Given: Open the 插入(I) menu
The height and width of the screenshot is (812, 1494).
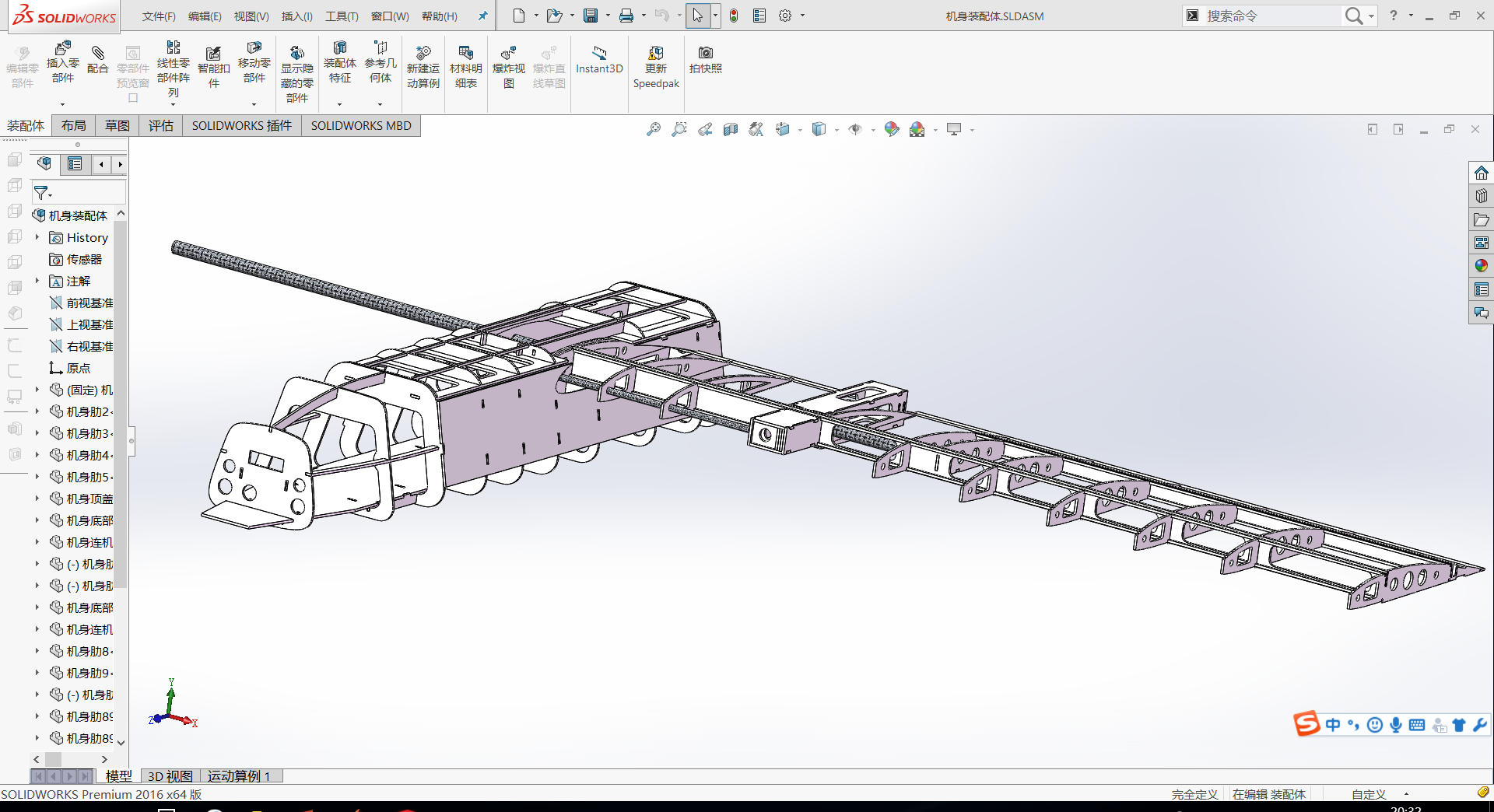Looking at the screenshot, I should click(296, 16).
